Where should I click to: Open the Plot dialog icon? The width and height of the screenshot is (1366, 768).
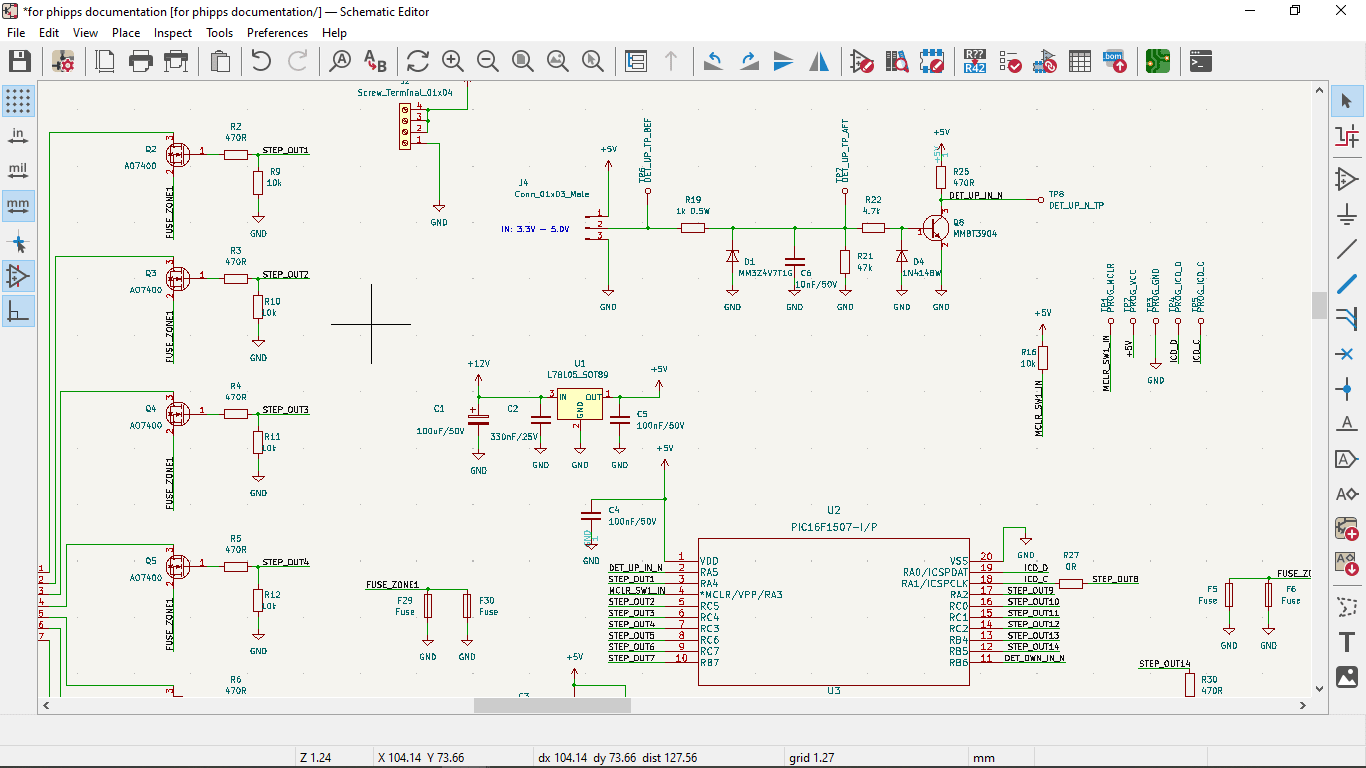177,61
